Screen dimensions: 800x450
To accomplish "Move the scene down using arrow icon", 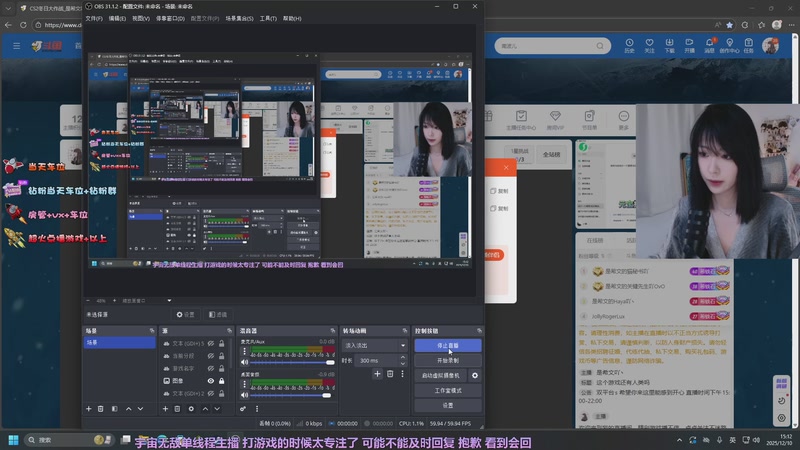I will point(140,409).
